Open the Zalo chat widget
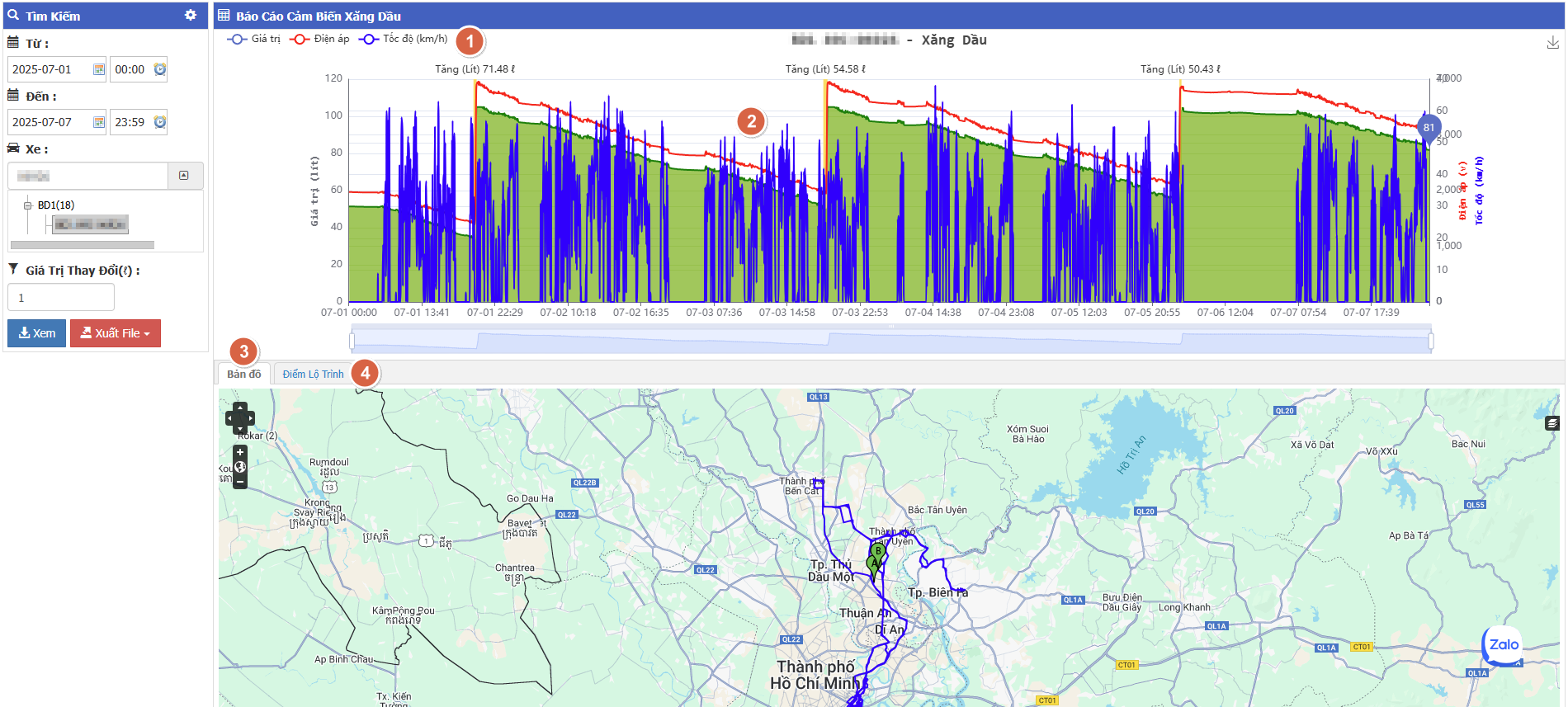 [1503, 645]
